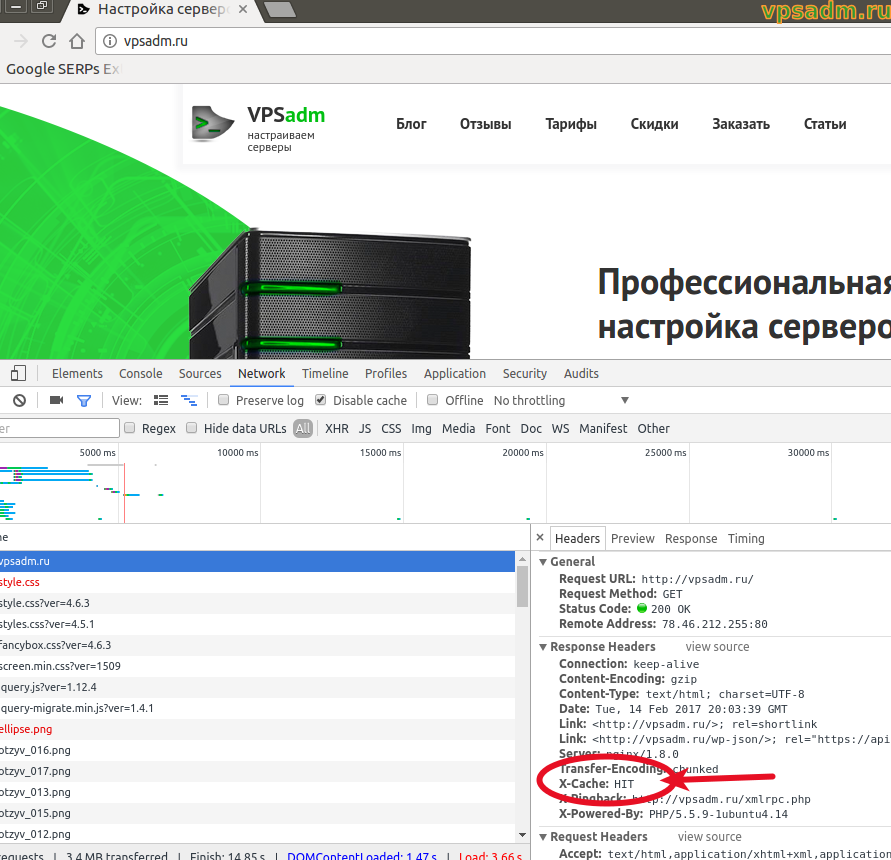View site information icon in address bar
891x860 pixels.
tap(110, 41)
